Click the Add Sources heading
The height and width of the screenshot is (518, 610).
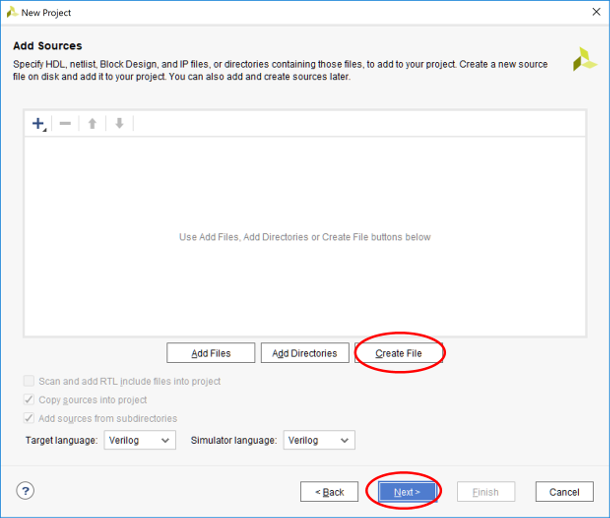point(47,46)
